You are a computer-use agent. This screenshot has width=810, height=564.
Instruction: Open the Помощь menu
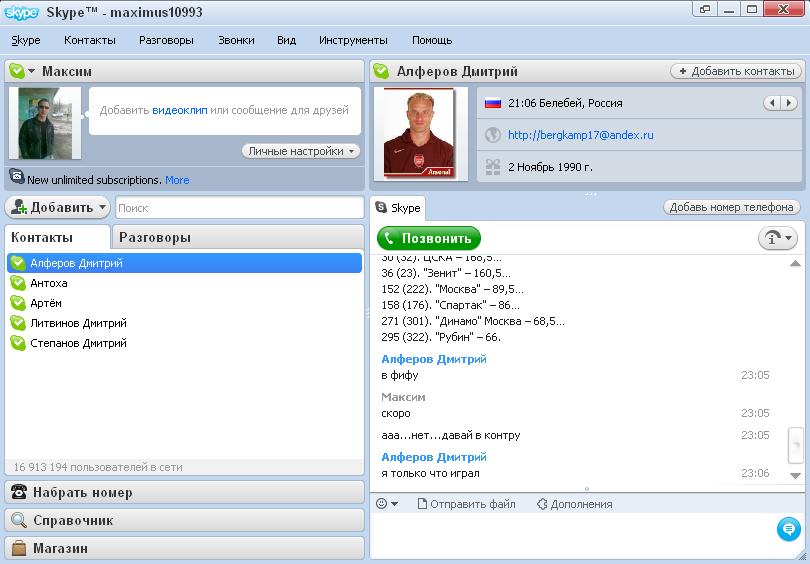(x=432, y=40)
